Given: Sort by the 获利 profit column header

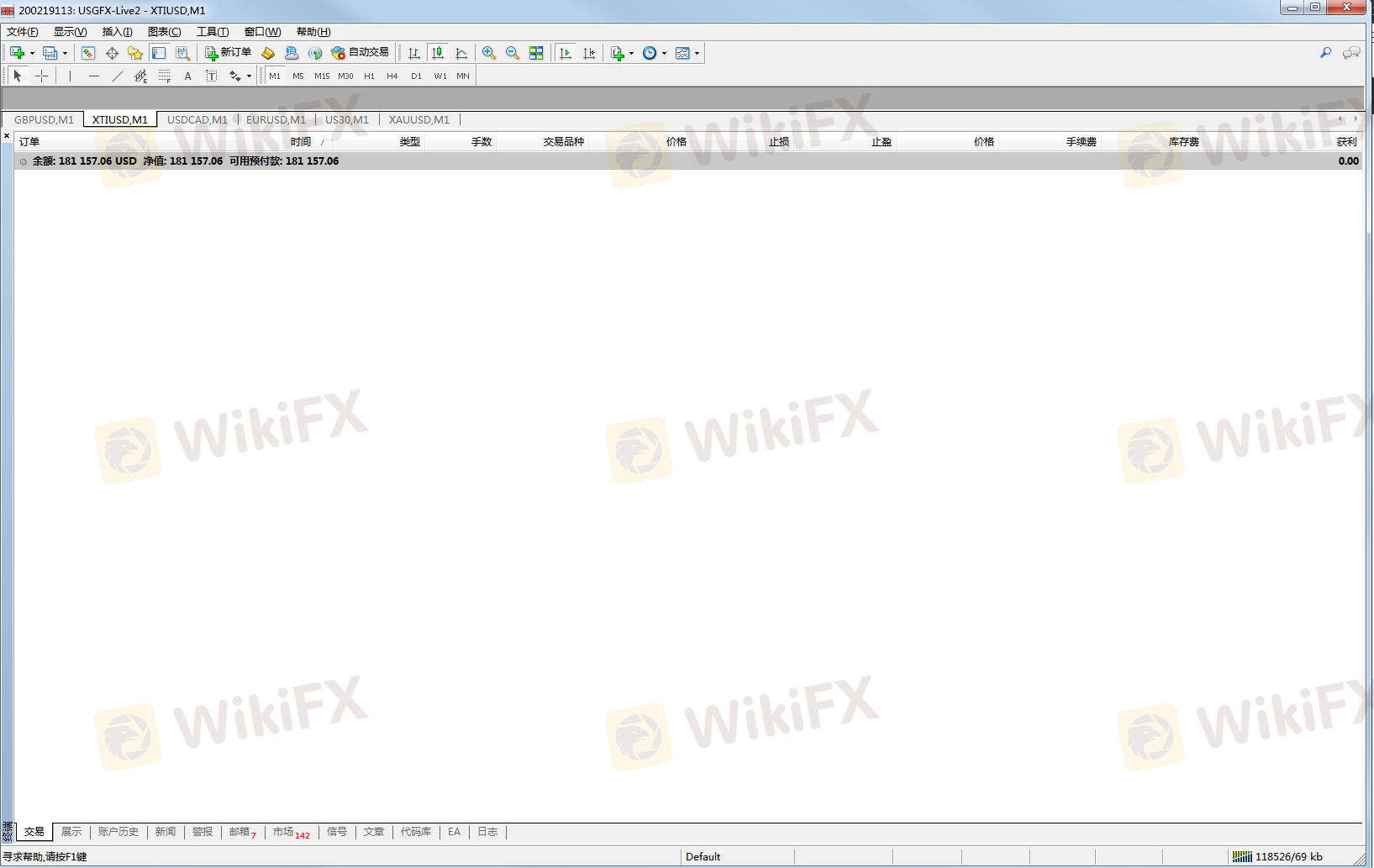Looking at the screenshot, I should tap(1346, 142).
